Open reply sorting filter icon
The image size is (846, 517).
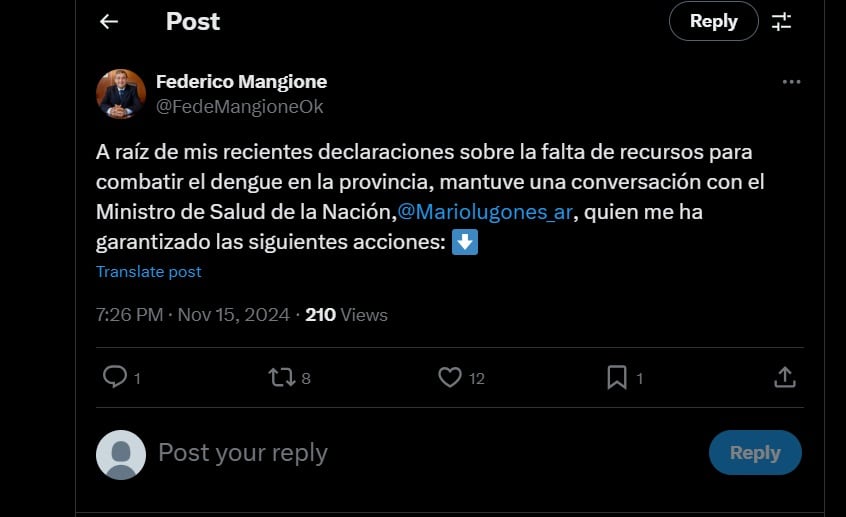tap(782, 22)
